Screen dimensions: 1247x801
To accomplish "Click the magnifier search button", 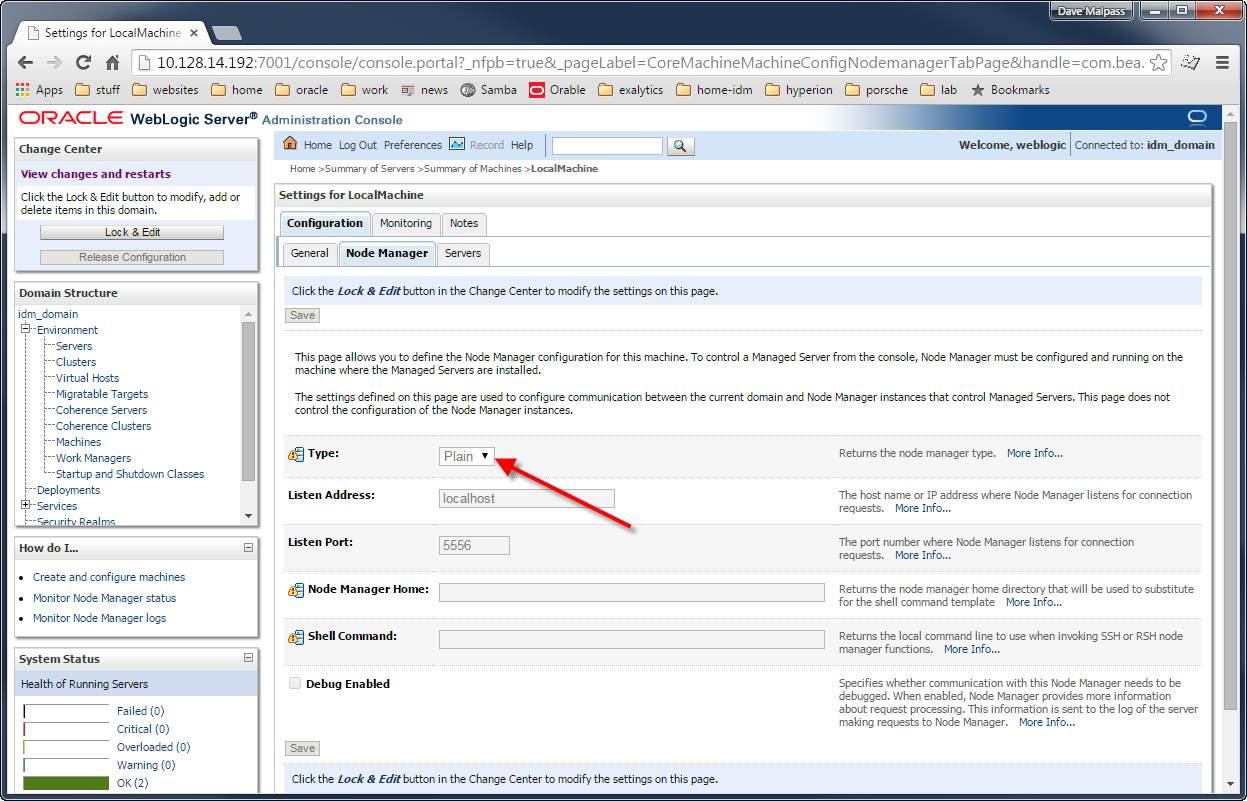I will click(680, 146).
